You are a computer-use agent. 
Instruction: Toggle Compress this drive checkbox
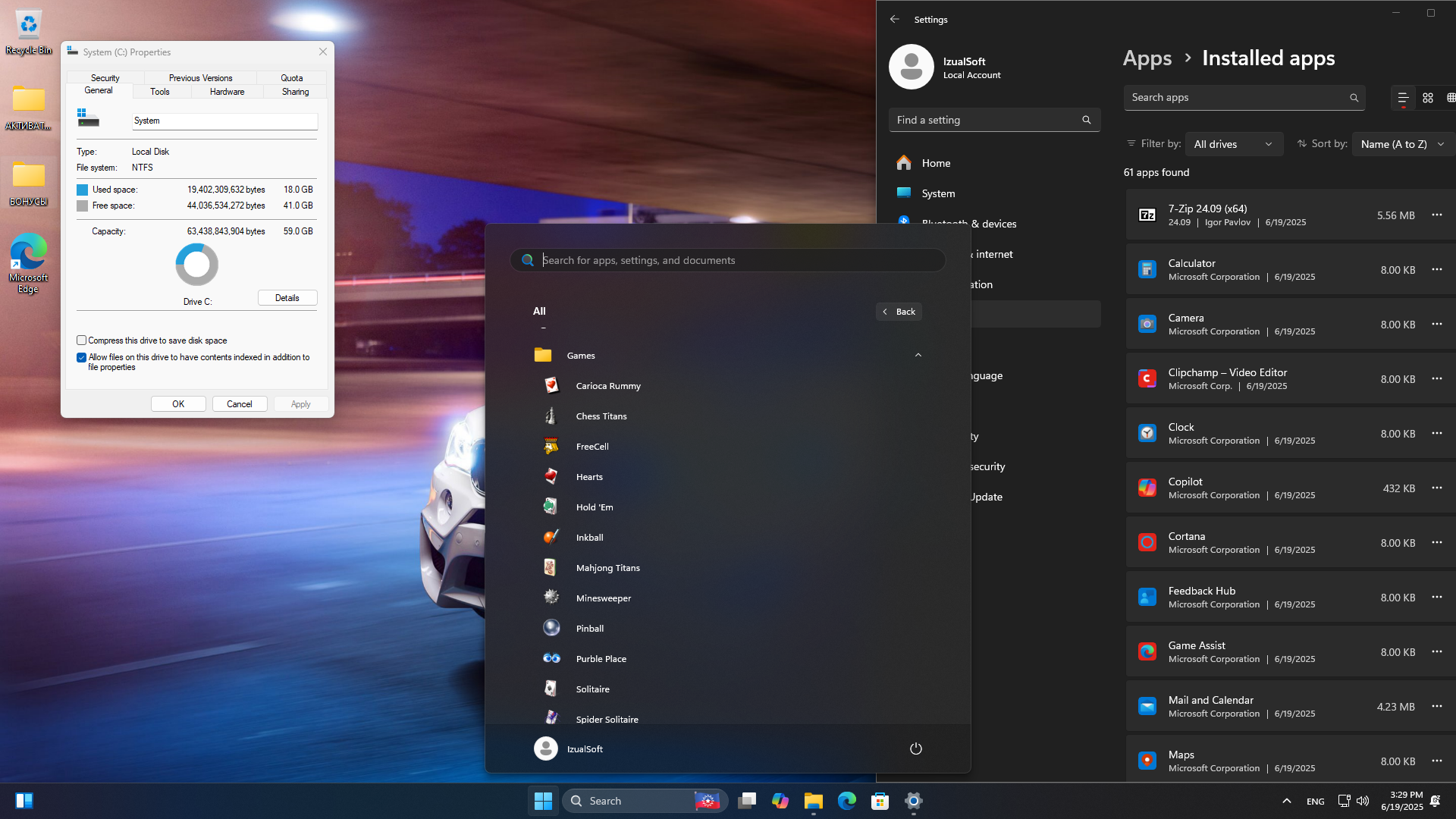[x=81, y=340]
